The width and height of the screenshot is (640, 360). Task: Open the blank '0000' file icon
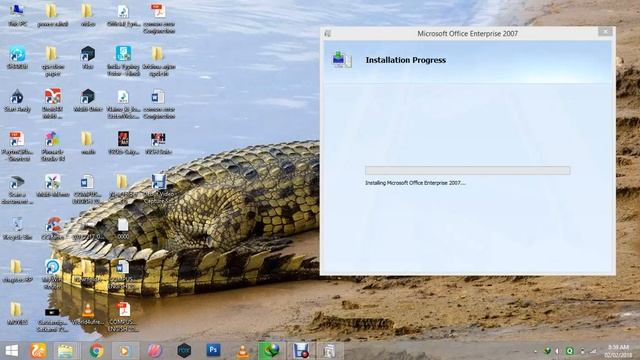122,229
